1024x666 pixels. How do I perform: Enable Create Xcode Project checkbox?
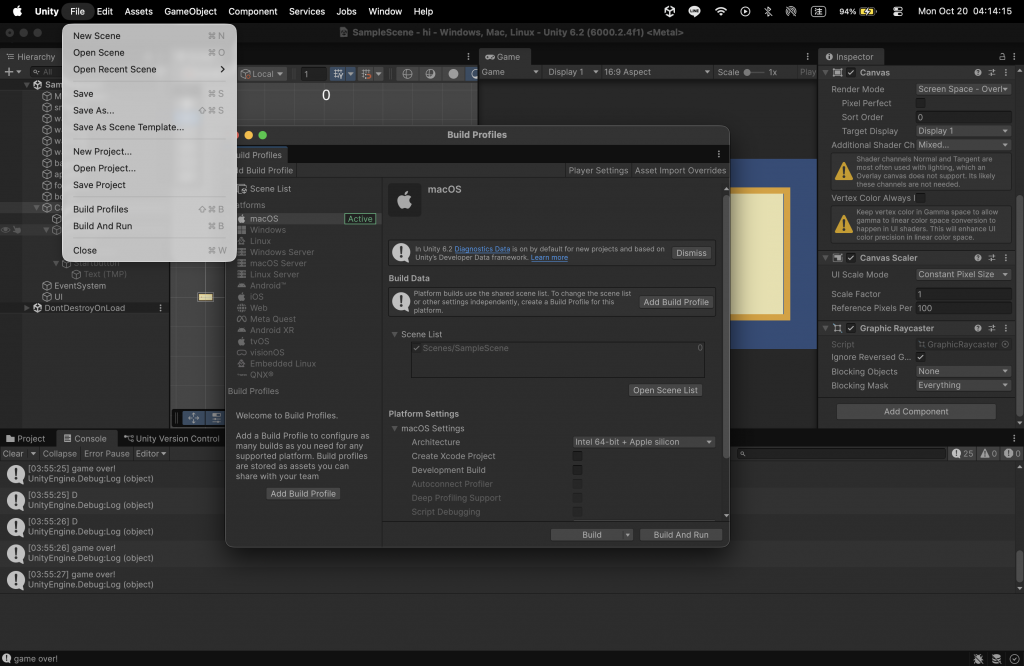coord(577,456)
